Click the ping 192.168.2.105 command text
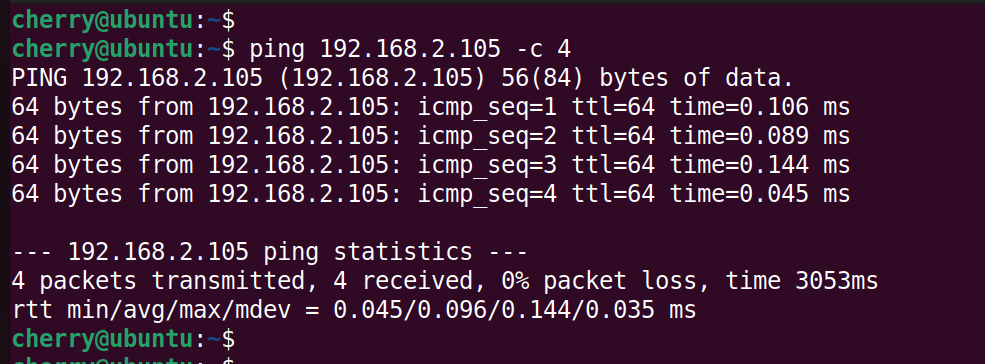 click(x=376, y=49)
